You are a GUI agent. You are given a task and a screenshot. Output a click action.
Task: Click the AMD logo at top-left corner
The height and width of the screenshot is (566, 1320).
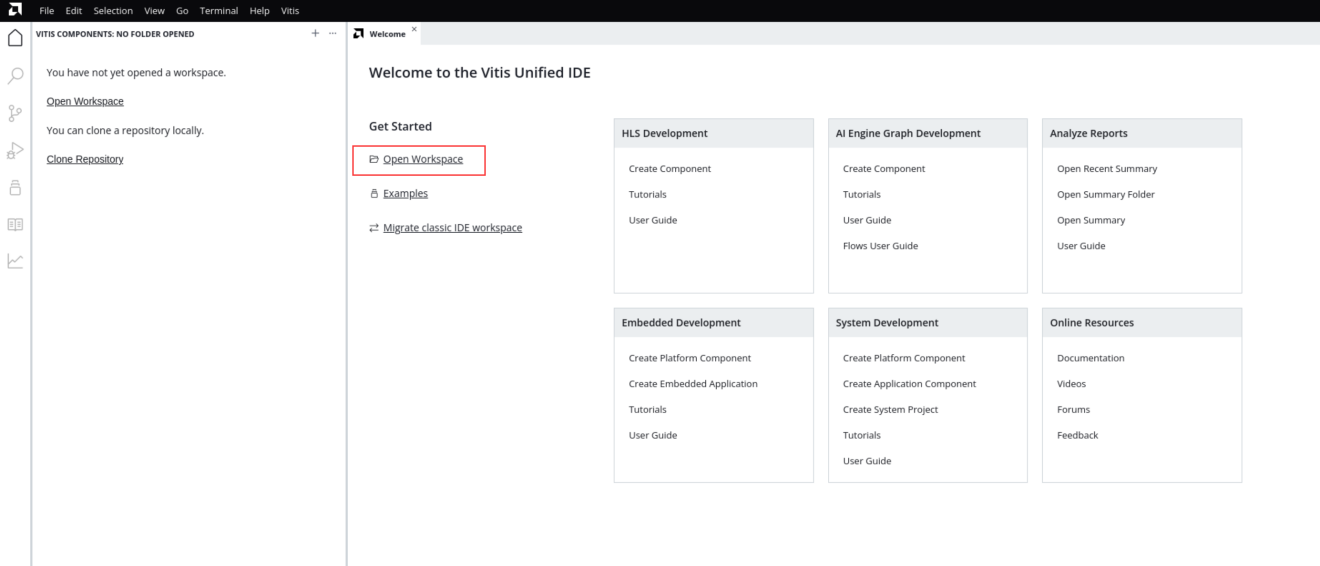(x=15, y=10)
